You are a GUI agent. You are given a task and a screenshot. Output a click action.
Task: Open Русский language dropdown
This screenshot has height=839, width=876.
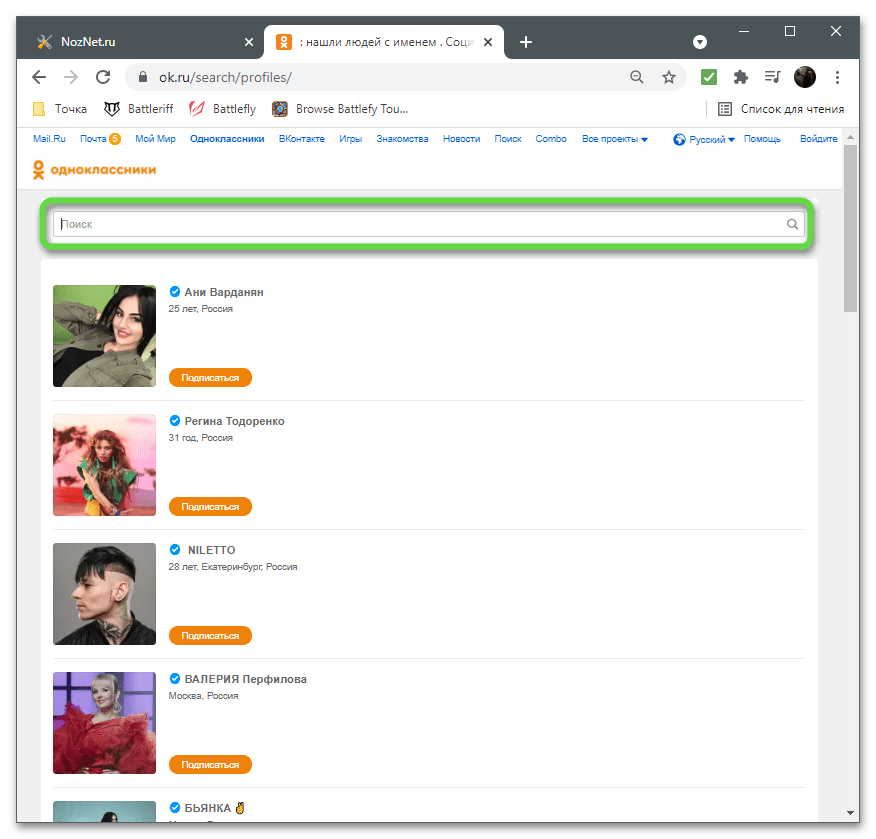(704, 139)
